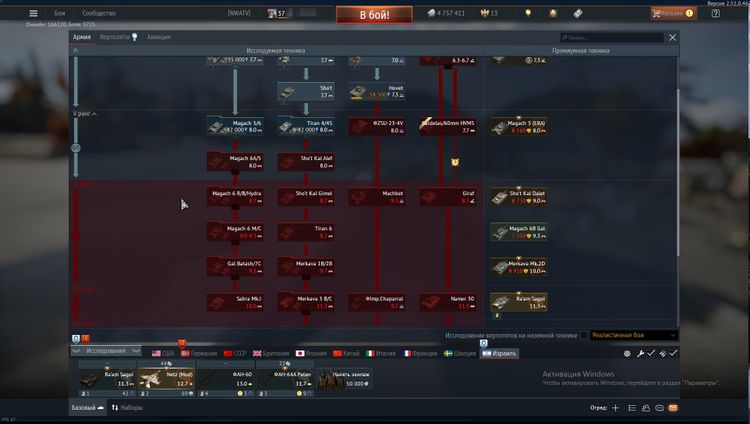This screenshot has width=750, height=424.
Task: Open the gear settings icon above crew slots
Action: [x=627, y=353]
